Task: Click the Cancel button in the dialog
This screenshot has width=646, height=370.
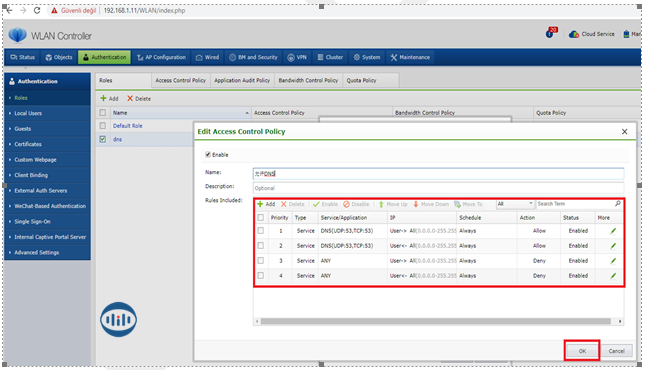Action: pyautogui.click(x=616, y=351)
